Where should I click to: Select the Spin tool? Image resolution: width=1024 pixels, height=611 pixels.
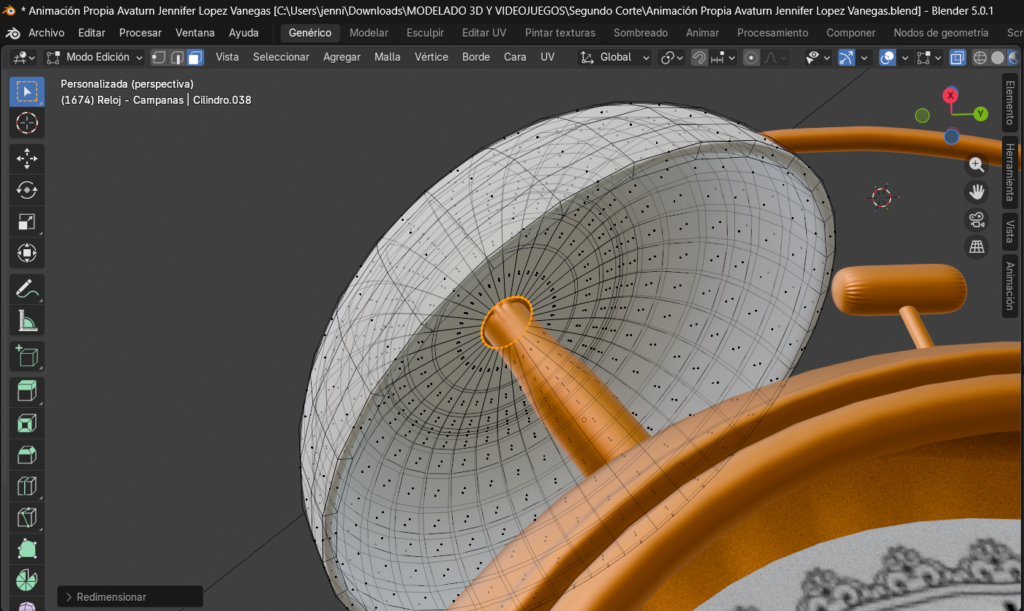(27, 580)
